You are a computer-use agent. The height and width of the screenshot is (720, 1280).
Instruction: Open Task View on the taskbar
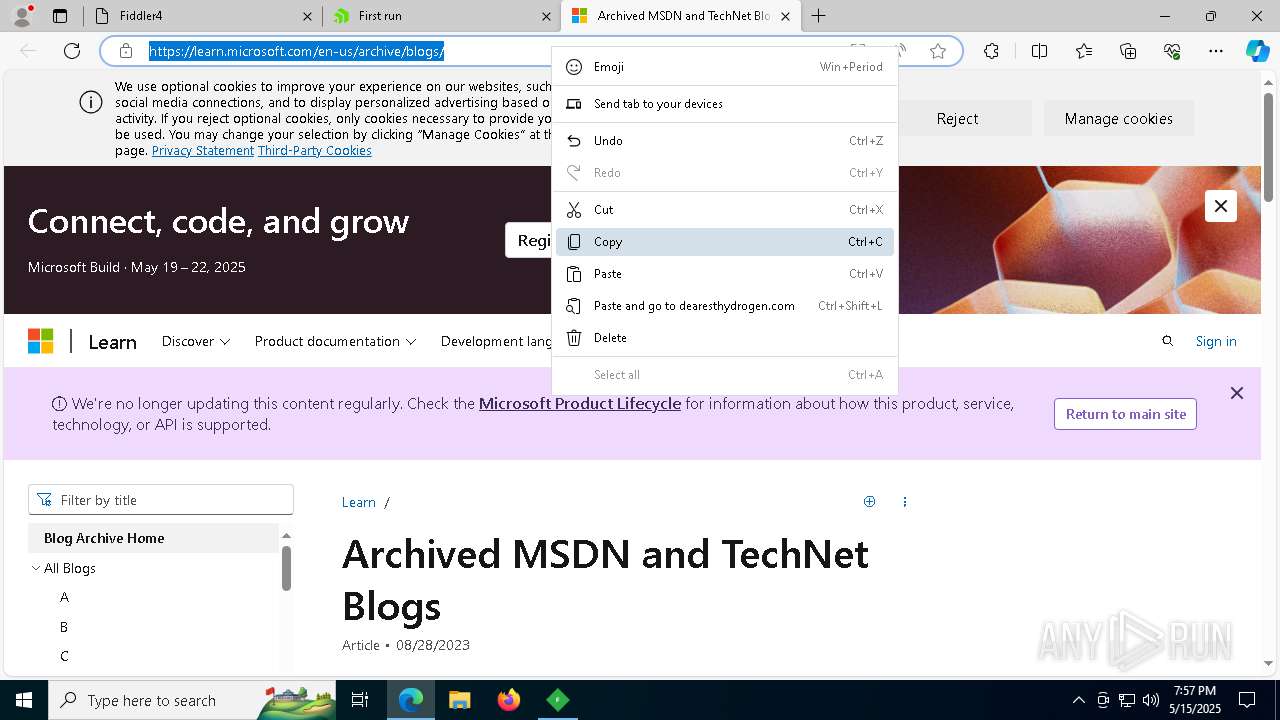coord(360,700)
